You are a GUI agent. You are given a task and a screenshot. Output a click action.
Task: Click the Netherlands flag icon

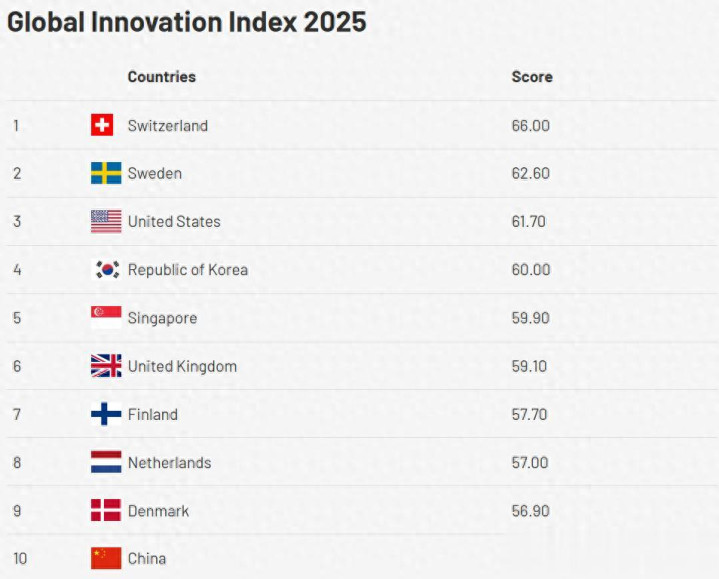click(x=106, y=462)
